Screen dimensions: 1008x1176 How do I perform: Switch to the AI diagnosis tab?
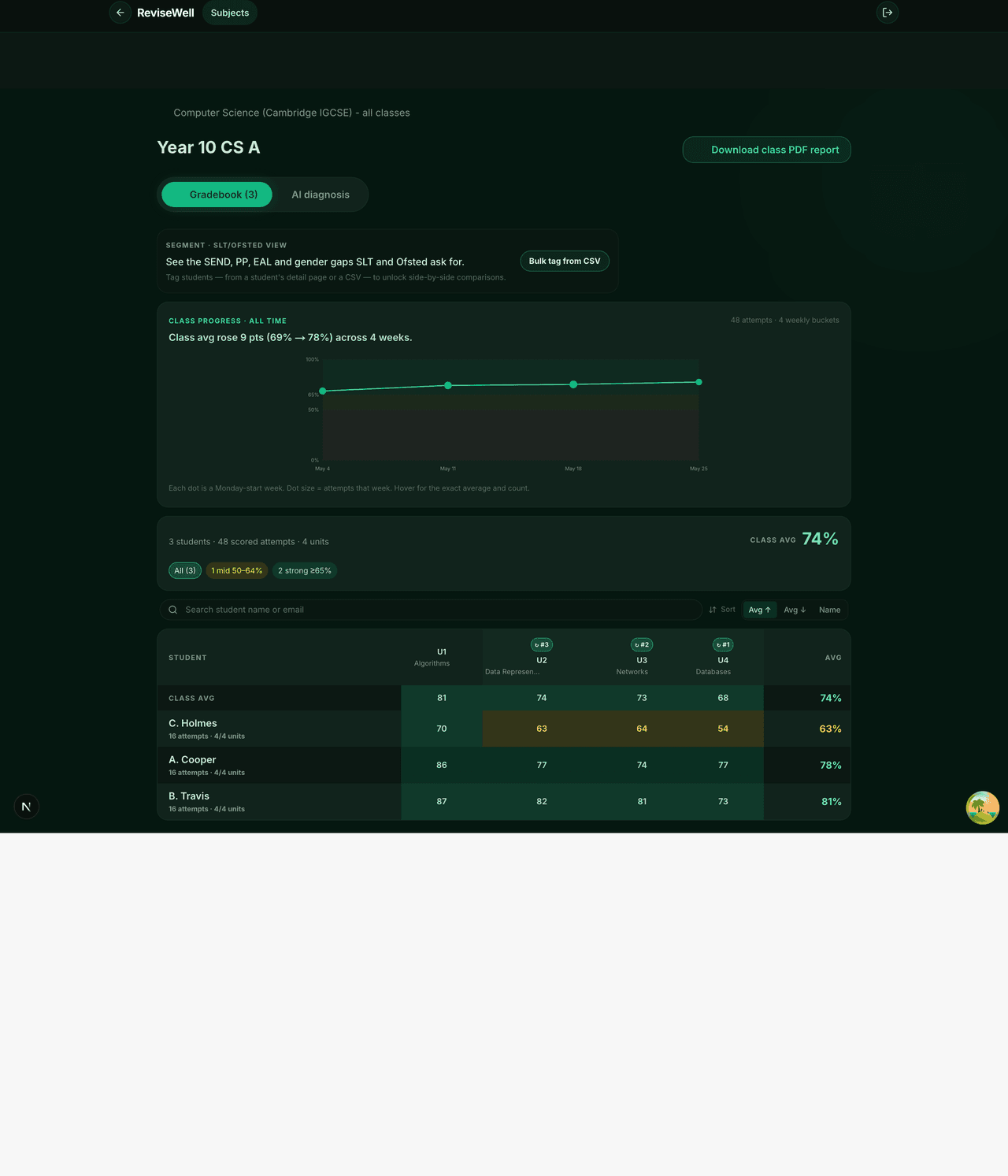[321, 195]
